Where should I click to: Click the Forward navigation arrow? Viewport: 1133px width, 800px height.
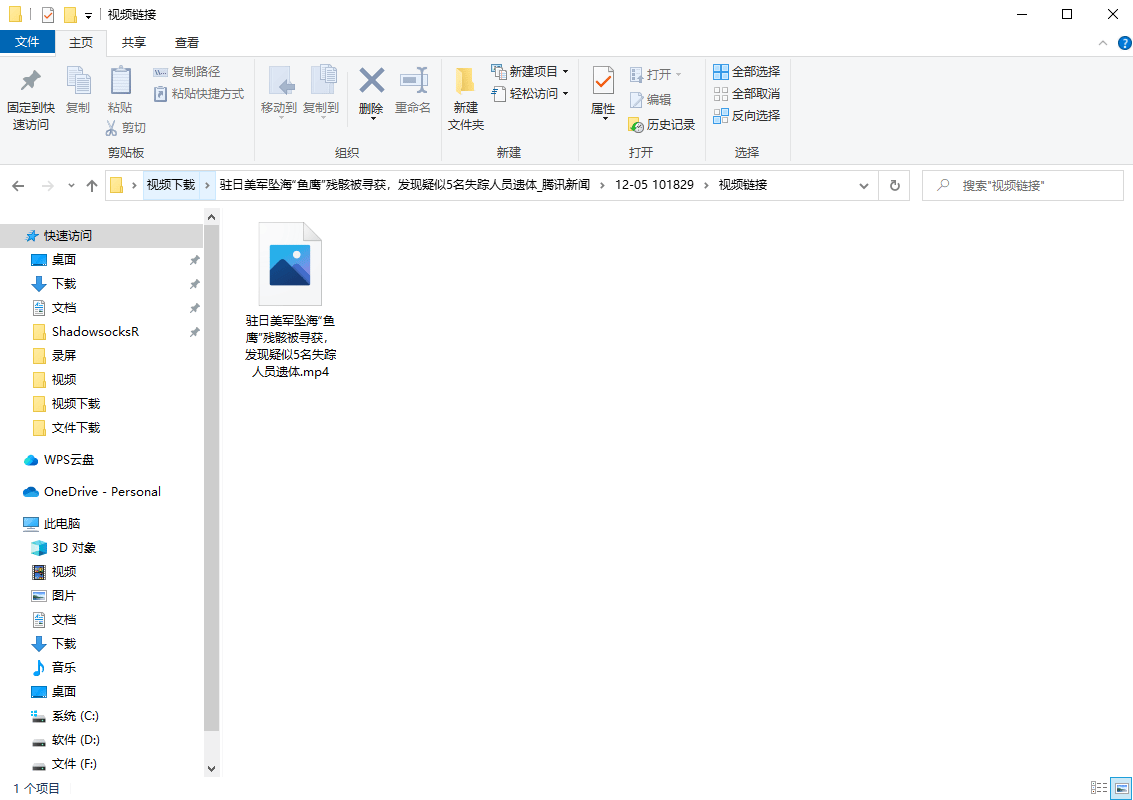(48, 186)
